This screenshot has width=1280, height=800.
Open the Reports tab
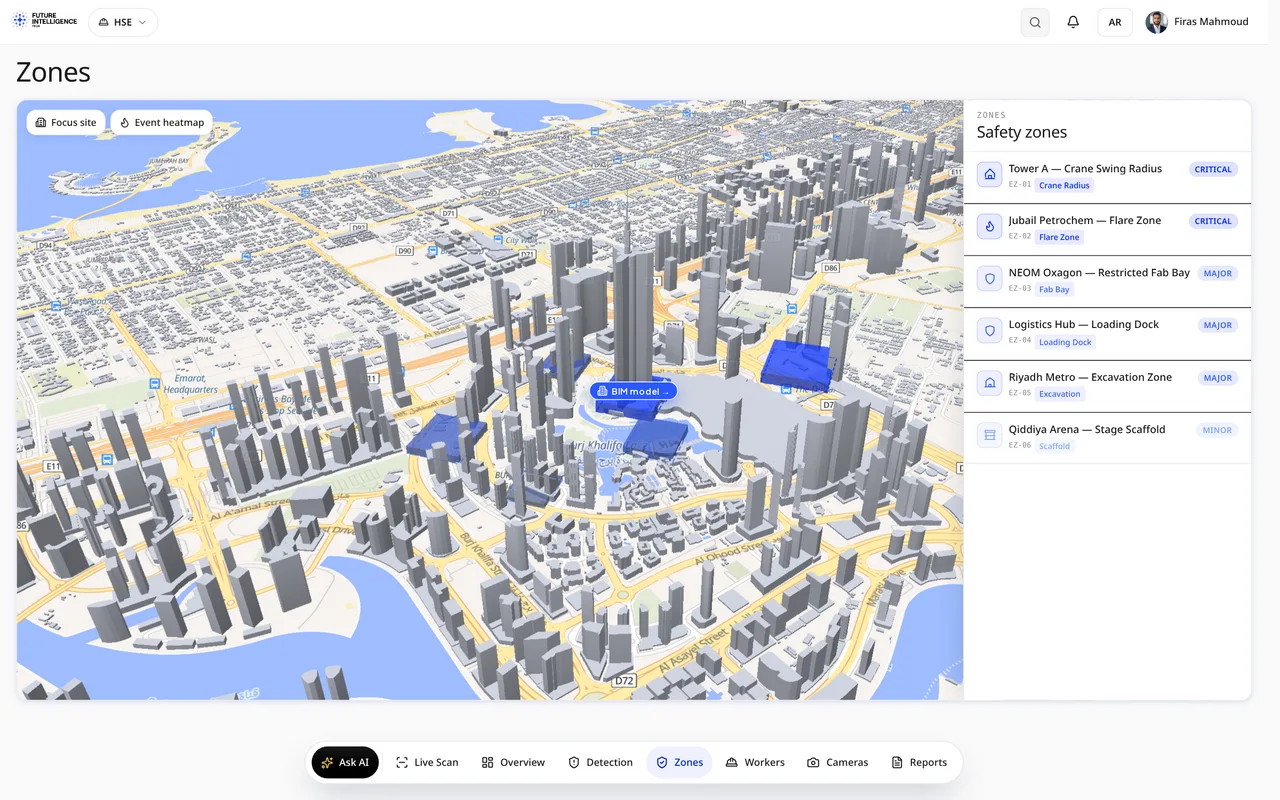919,762
